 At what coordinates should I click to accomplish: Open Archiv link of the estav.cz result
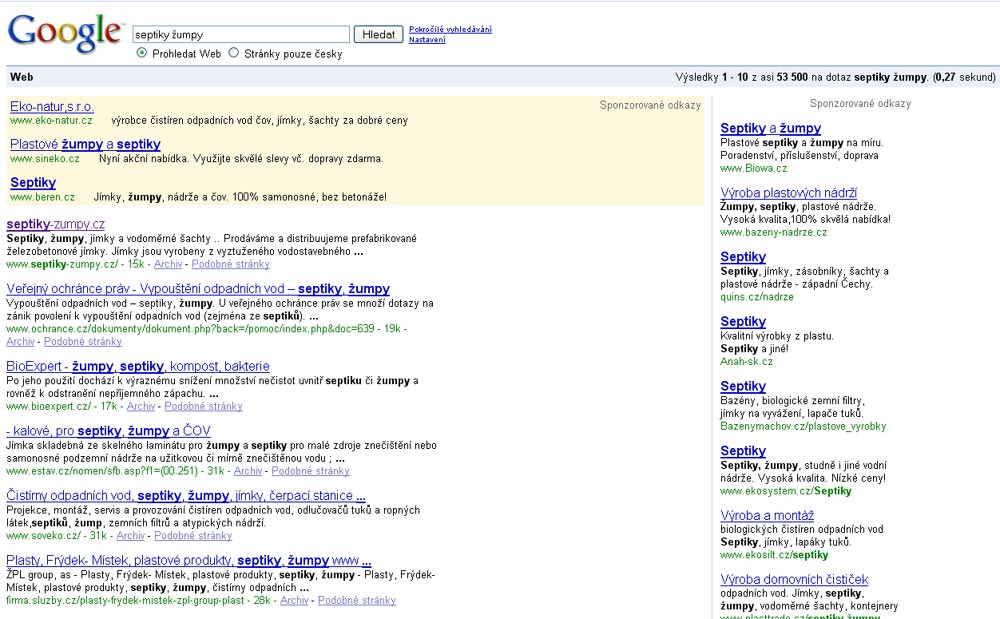coord(248,471)
